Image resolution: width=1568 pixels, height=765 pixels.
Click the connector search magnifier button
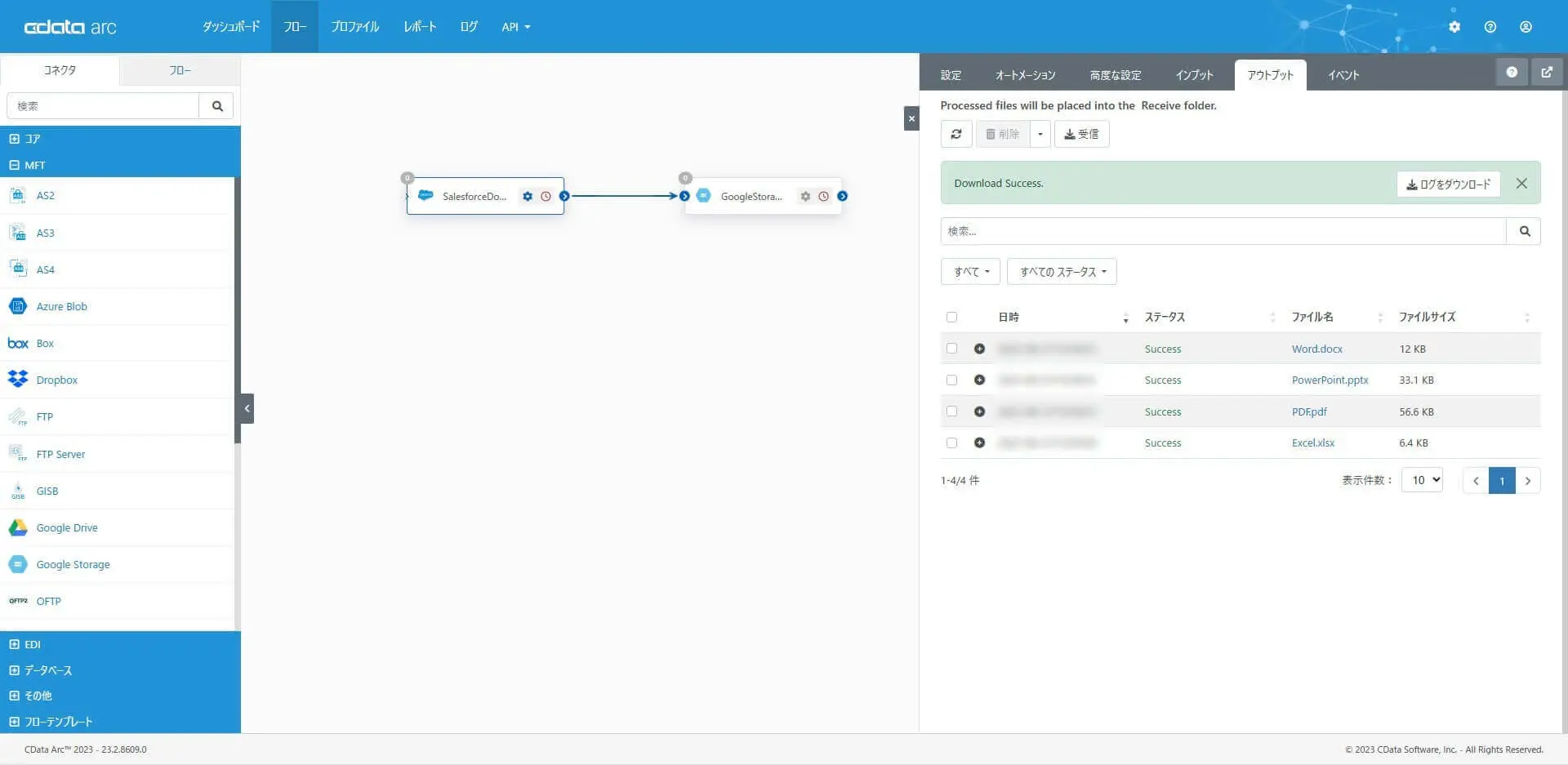217,106
